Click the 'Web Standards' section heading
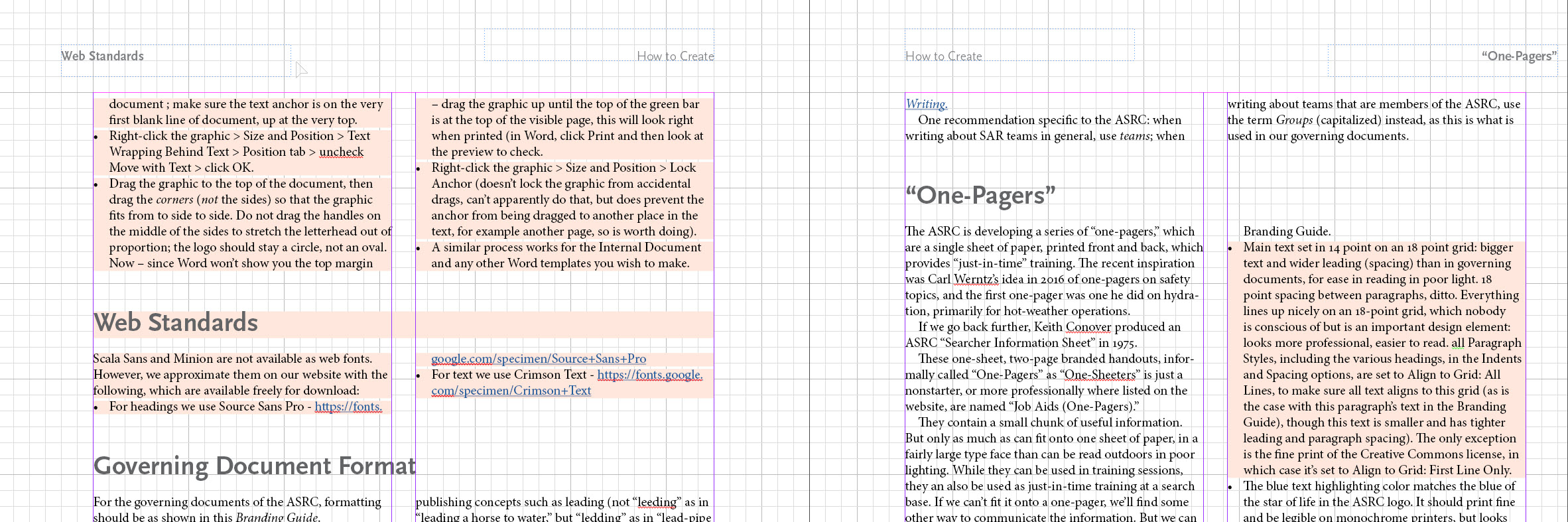1568x522 pixels. point(176,322)
